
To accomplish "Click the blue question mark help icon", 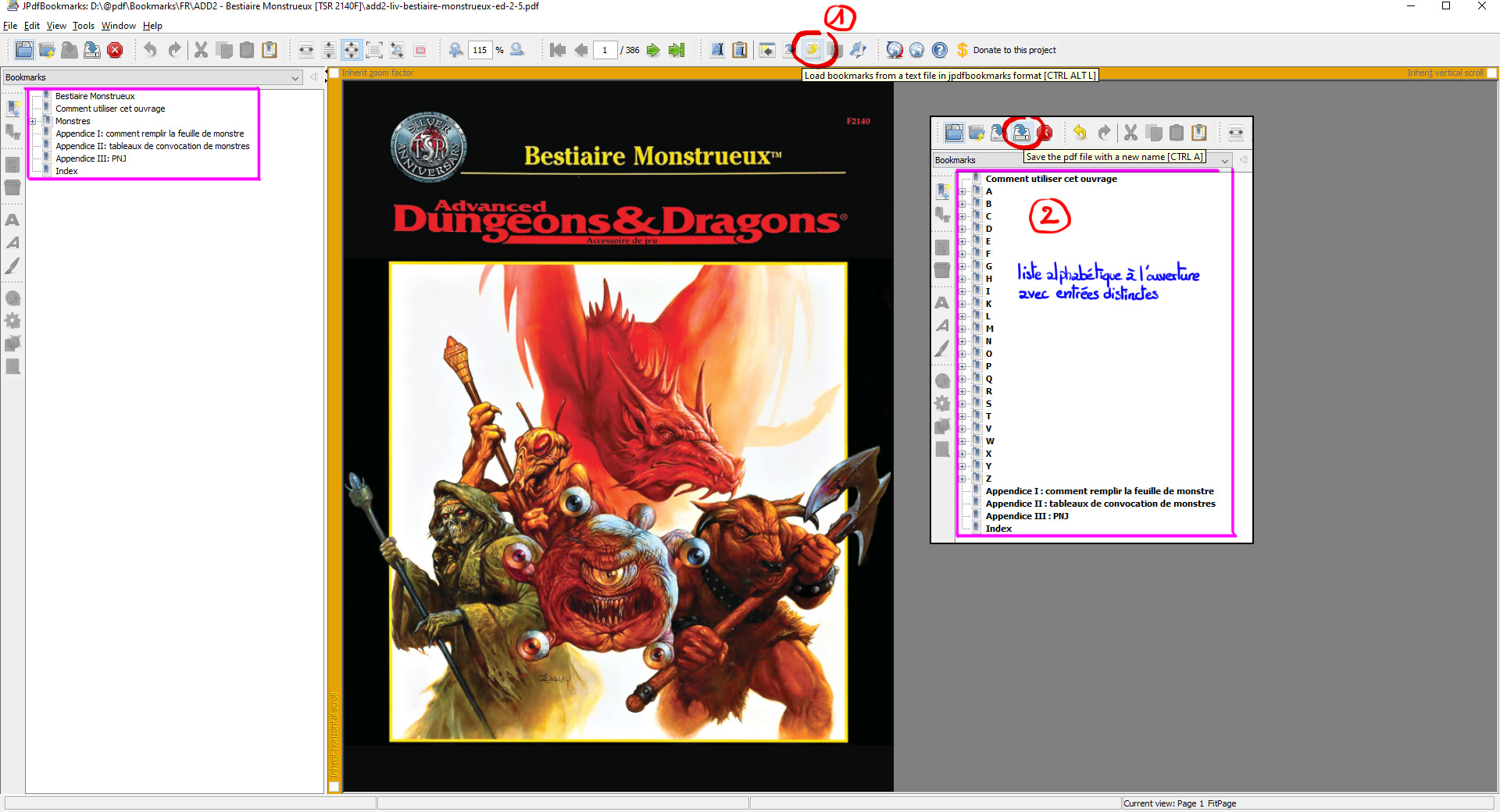I will point(940,50).
